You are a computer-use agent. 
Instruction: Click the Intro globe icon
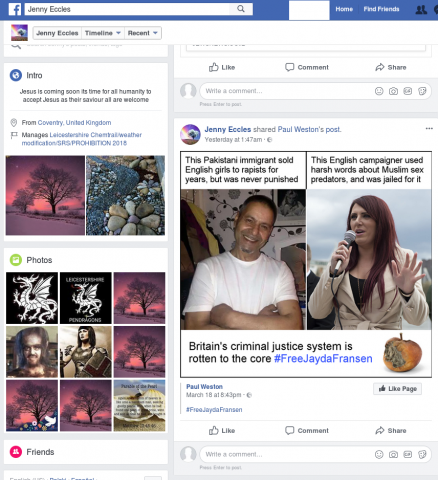[16, 75]
